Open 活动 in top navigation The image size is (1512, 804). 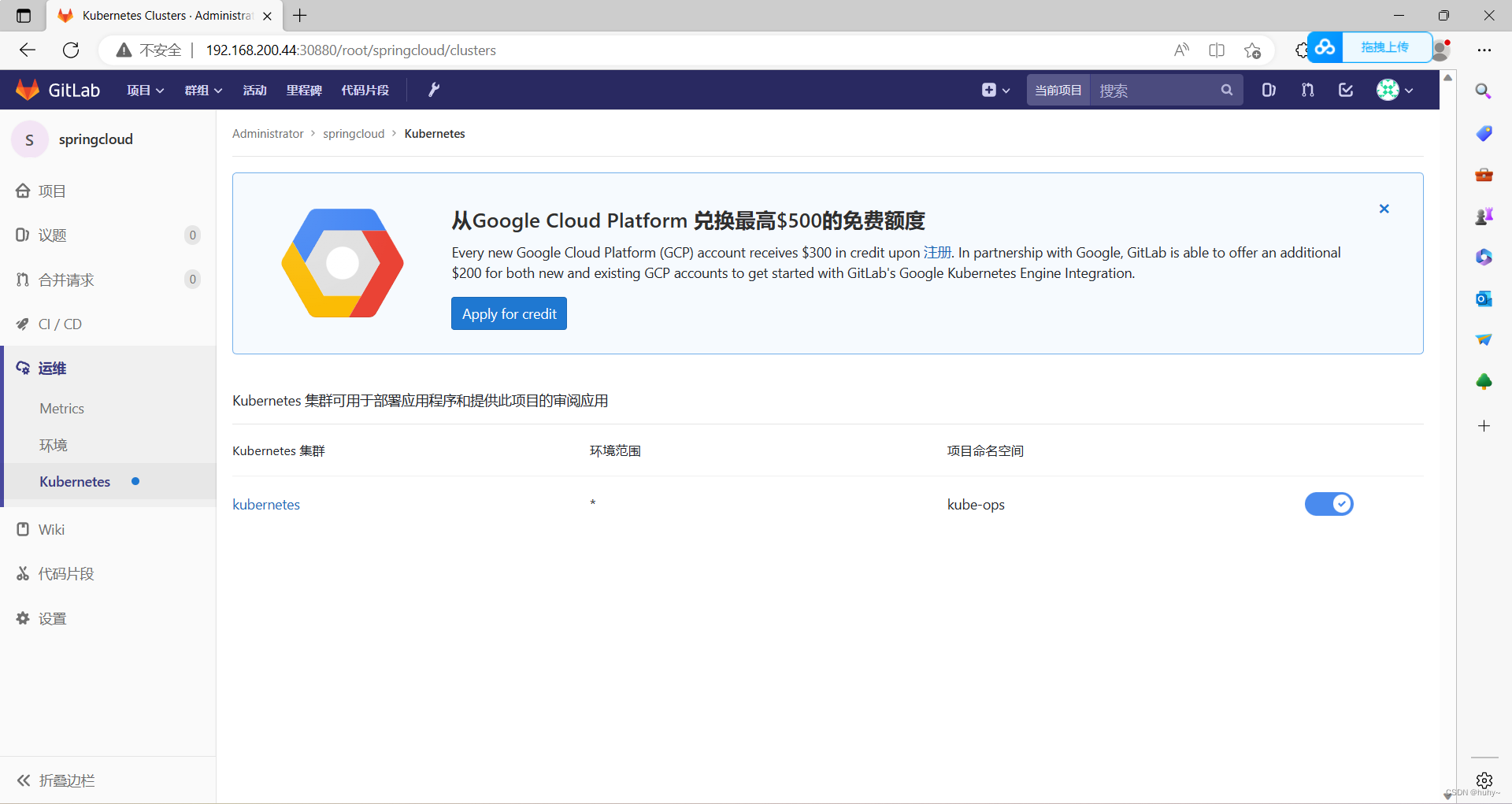coord(254,91)
